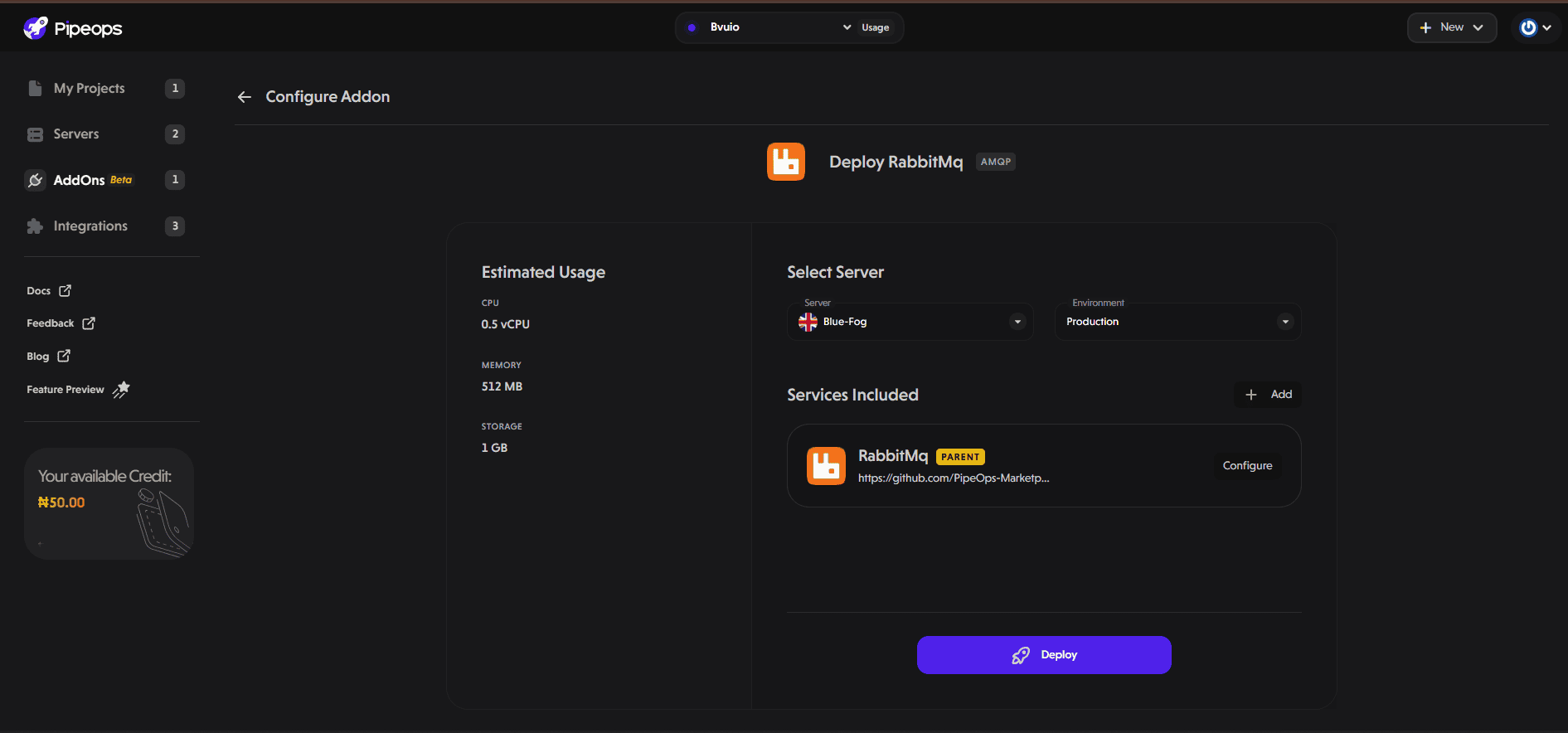Open the user profile menu
The image size is (1568, 733).
pyautogui.click(x=1535, y=27)
